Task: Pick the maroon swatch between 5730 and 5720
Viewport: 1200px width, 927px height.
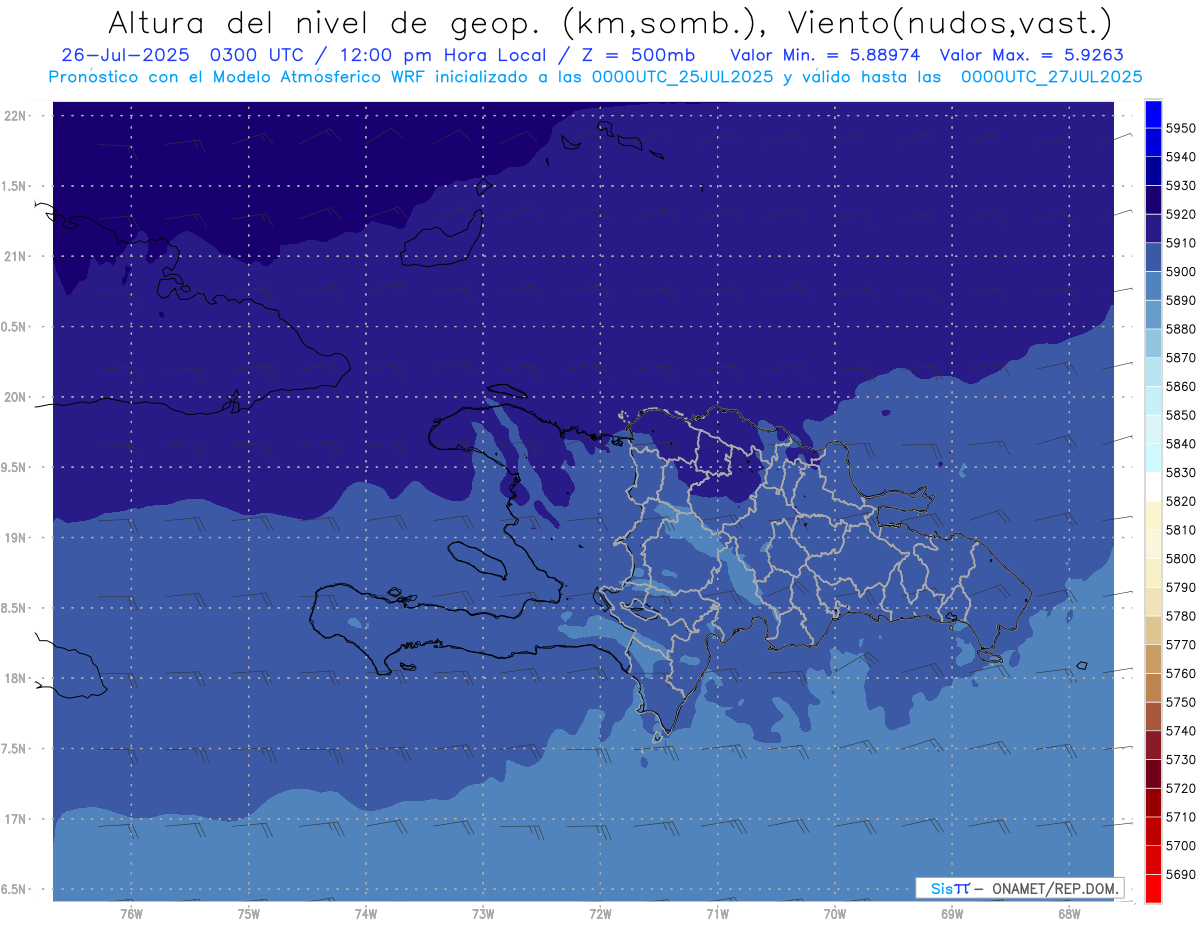Action: (x=1152, y=774)
